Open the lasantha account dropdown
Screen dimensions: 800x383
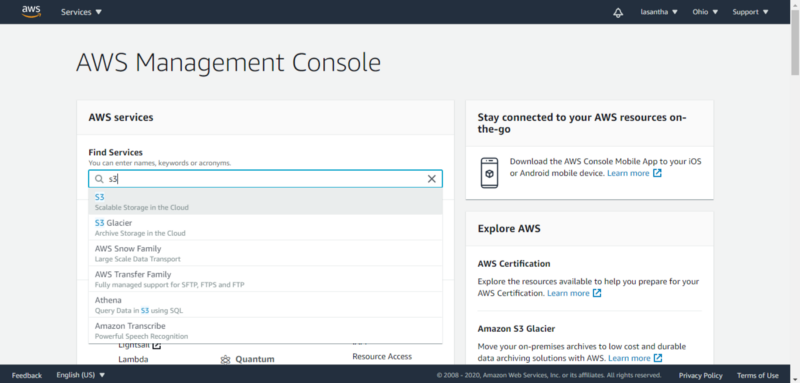click(x=659, y=12)
